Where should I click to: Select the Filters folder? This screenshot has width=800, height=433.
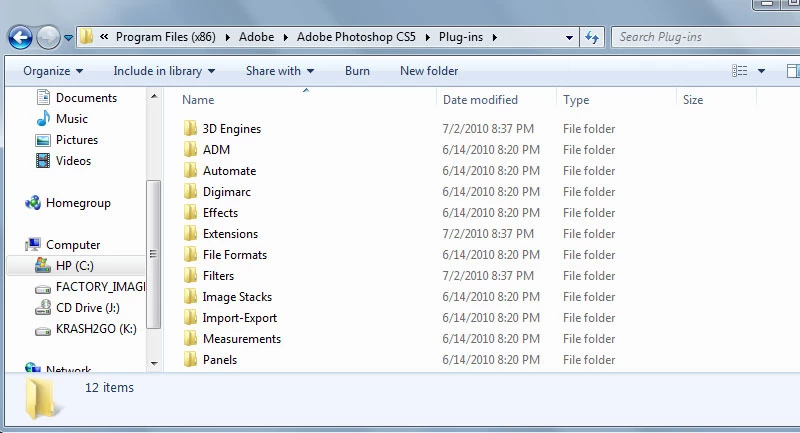pos(209,276)
